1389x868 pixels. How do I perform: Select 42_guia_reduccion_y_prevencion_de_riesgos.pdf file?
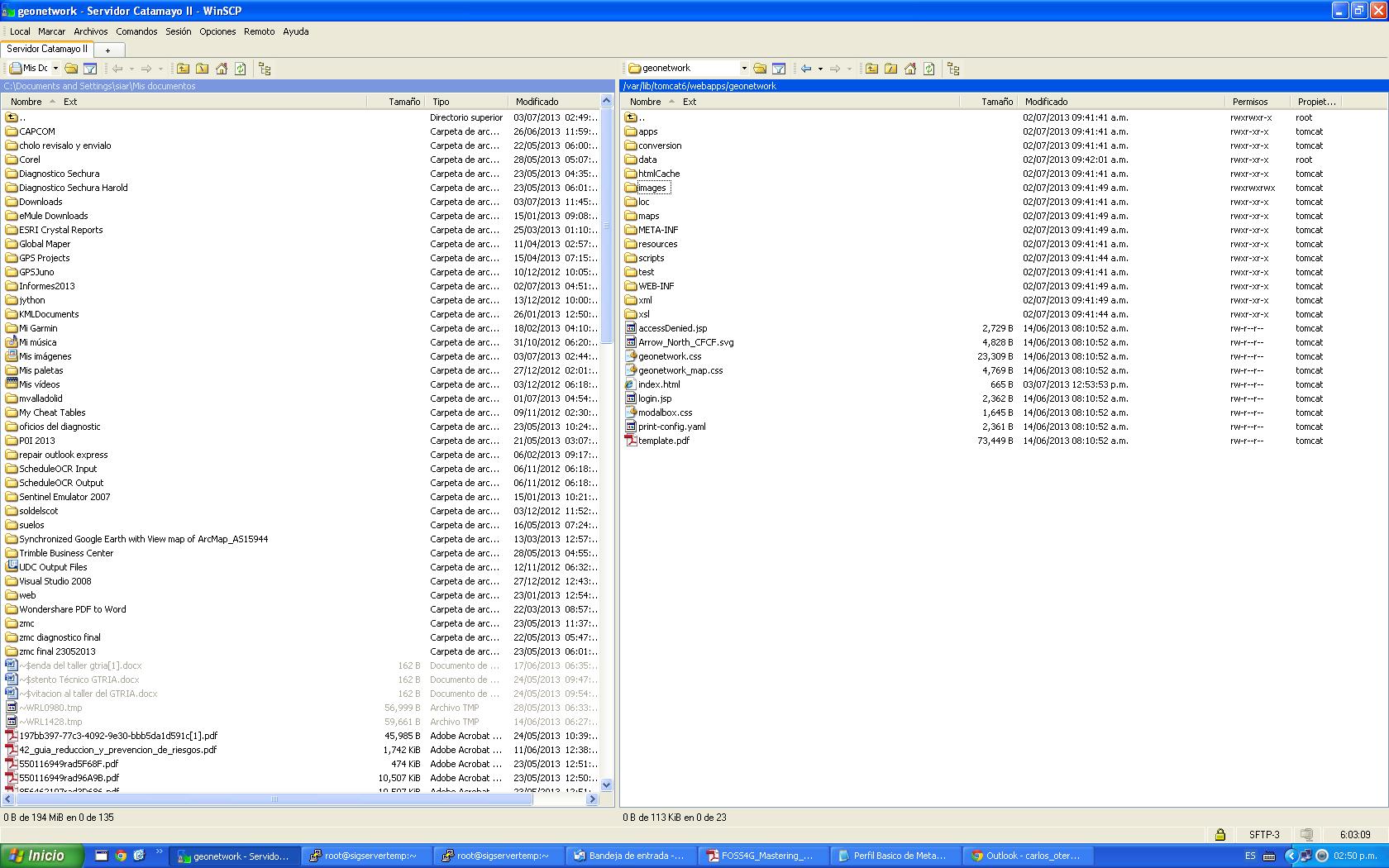pyautogui.click(x=117, y=750)
